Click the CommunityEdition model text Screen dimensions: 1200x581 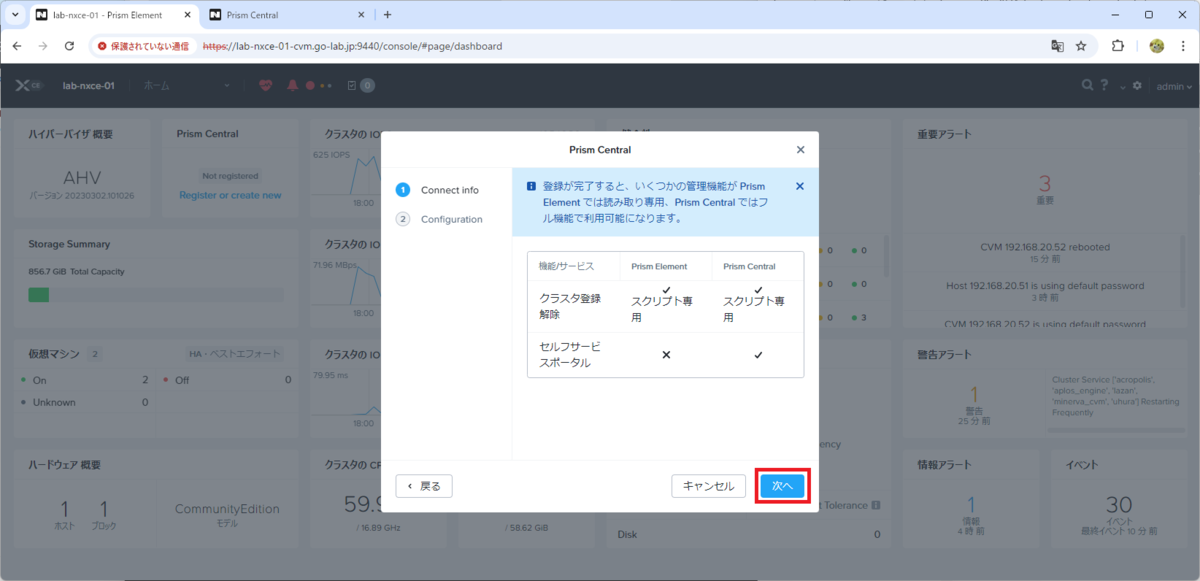pos(227,509)
